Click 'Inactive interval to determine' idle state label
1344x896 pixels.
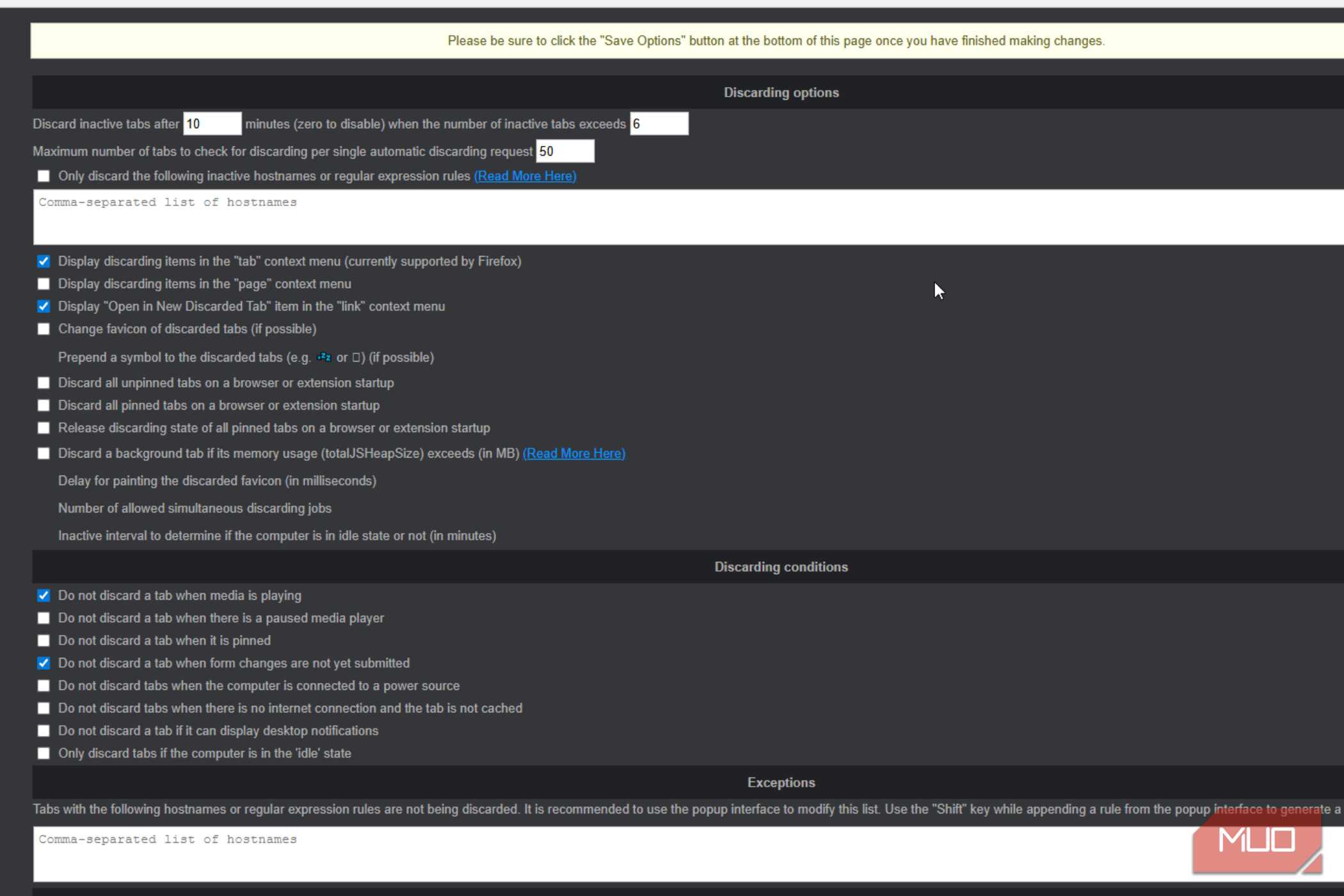(277, 536)
